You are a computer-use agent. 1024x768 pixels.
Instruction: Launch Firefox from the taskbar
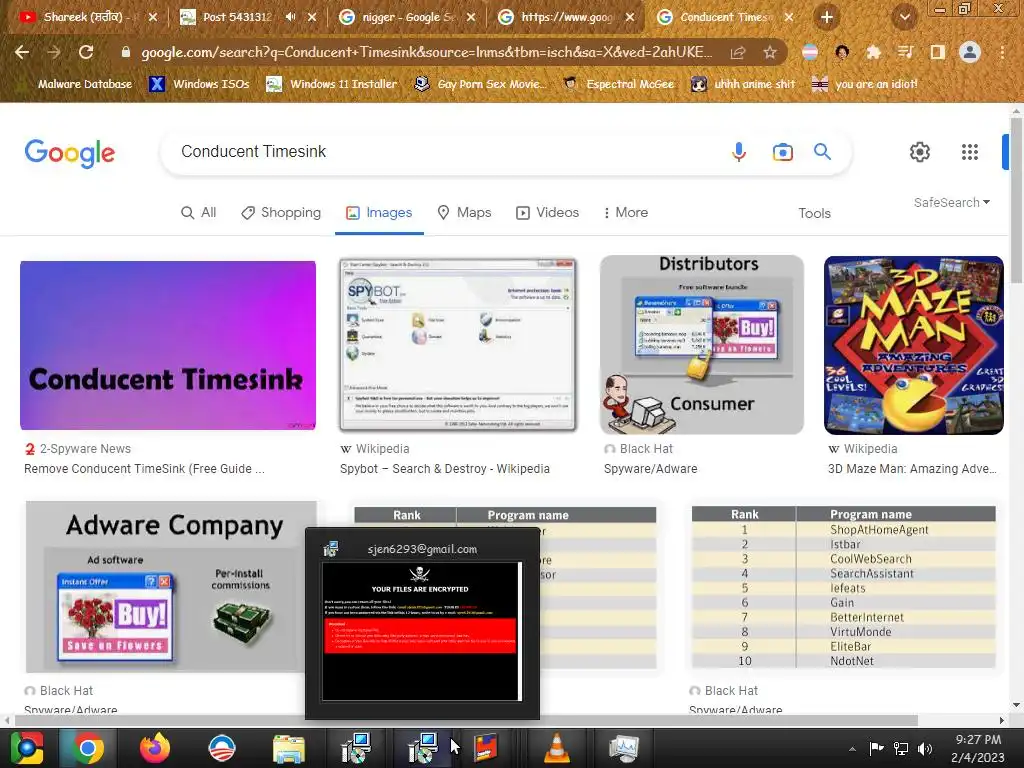click(155, 748)
